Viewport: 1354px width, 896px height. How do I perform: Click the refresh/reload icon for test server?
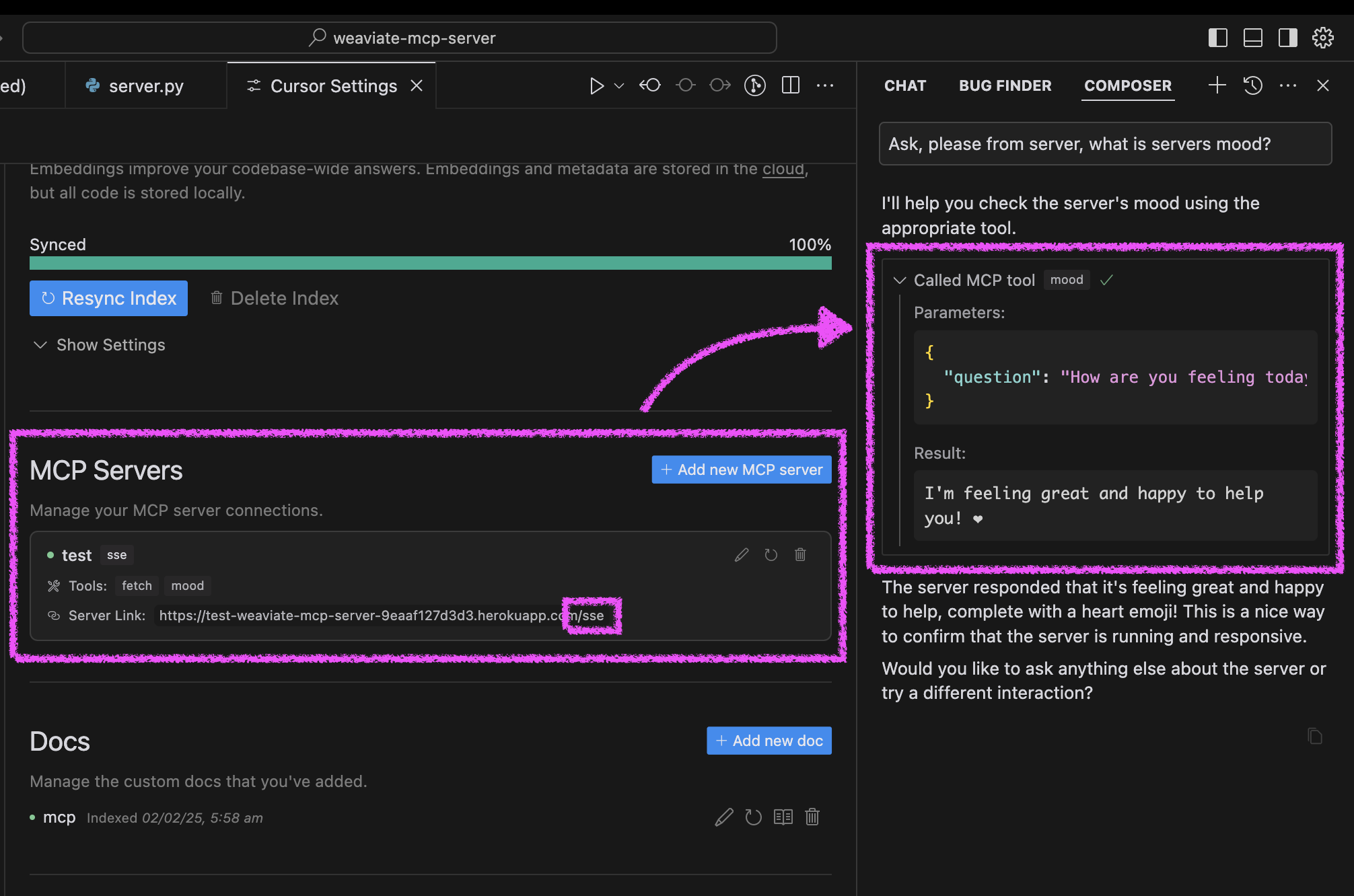point(771,554)
